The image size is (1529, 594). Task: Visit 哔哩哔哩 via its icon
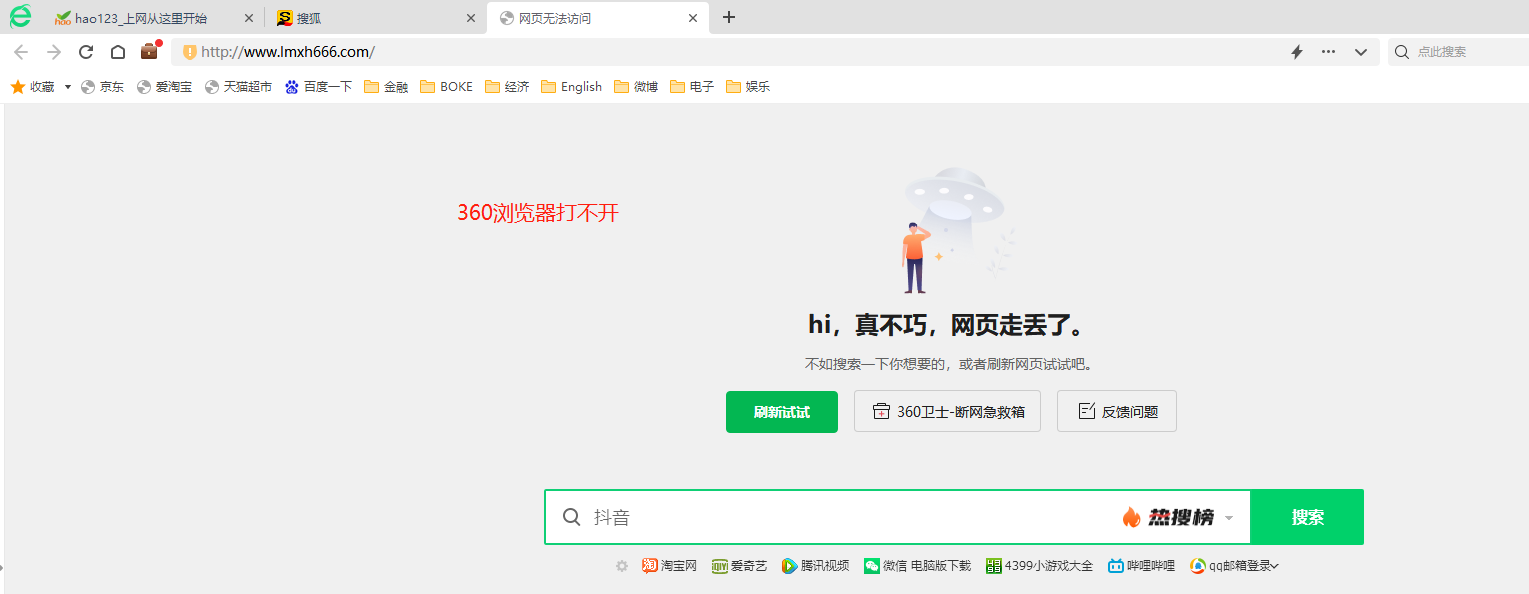(x=1141, y=565)
